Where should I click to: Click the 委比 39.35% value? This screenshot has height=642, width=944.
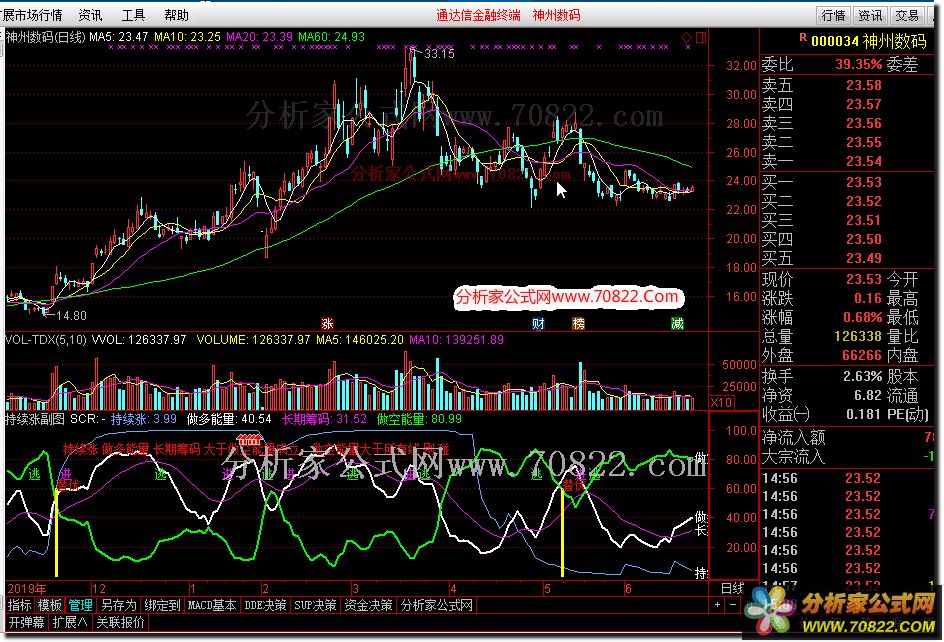pos(858,64)
